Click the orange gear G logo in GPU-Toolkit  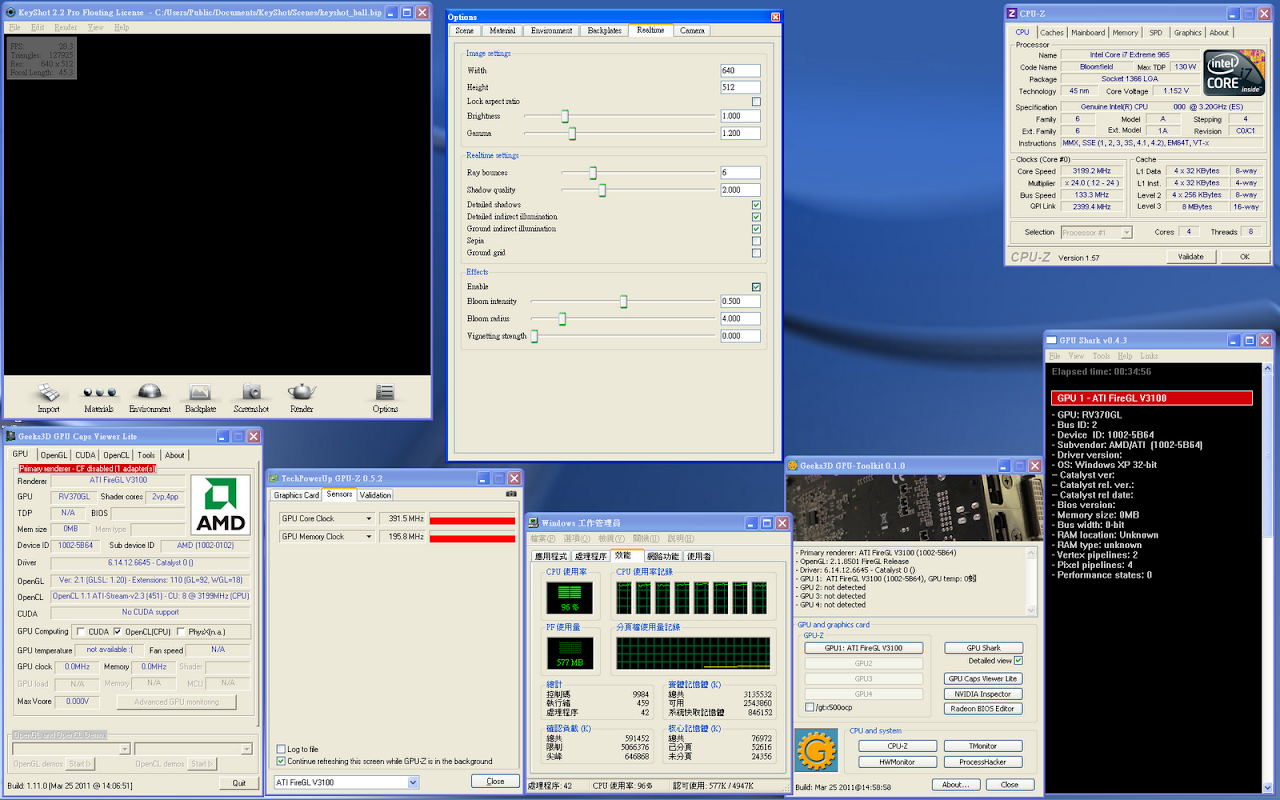(816, 750)
